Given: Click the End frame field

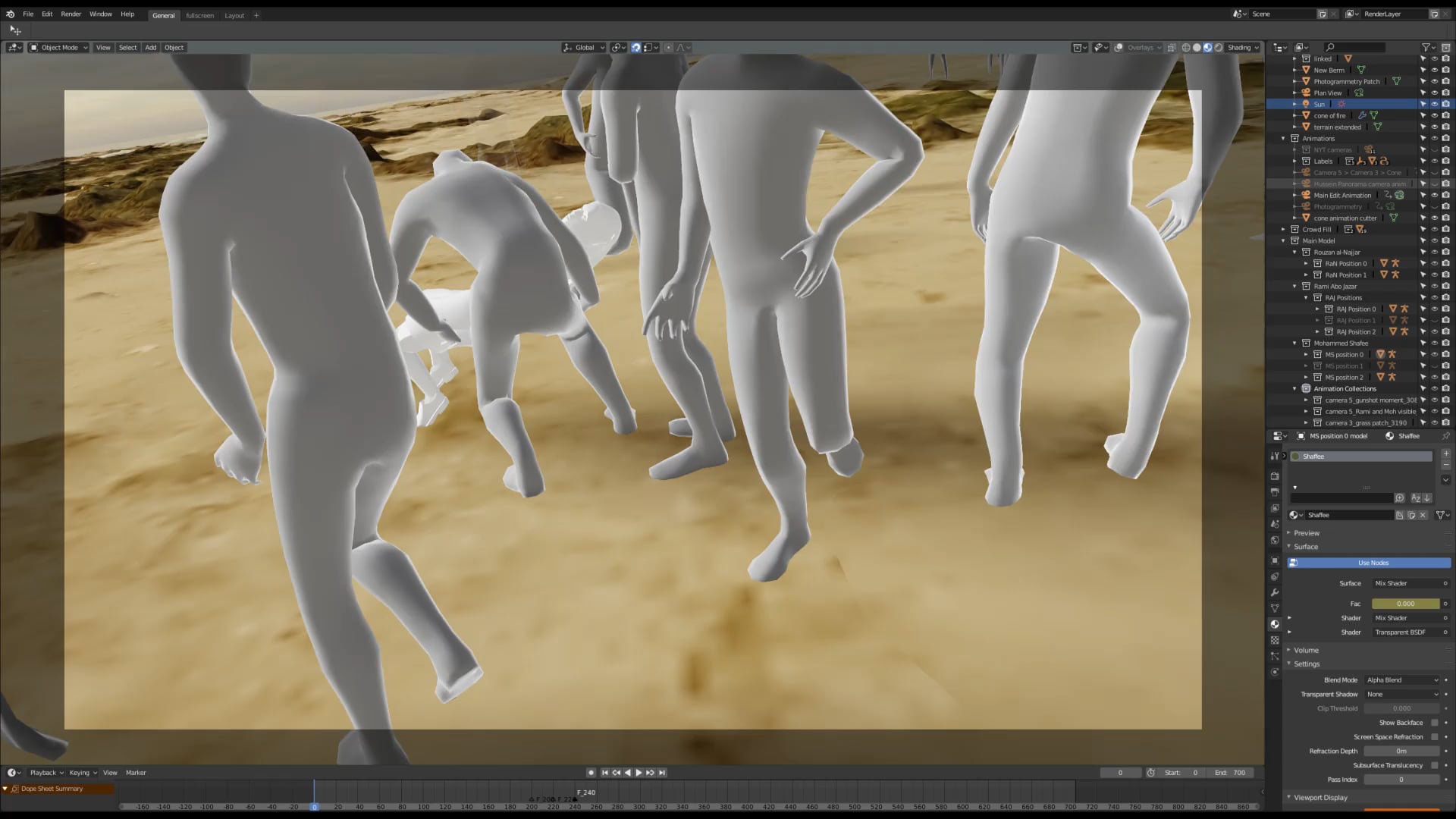Looking at the screenshot, I should 1230,773.
